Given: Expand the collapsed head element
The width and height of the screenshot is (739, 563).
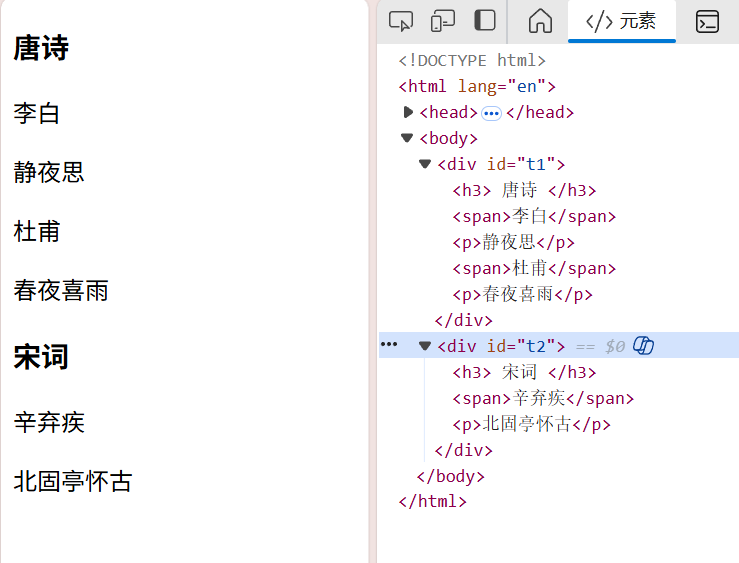Looking at the screenshot, I should point(408,112).
